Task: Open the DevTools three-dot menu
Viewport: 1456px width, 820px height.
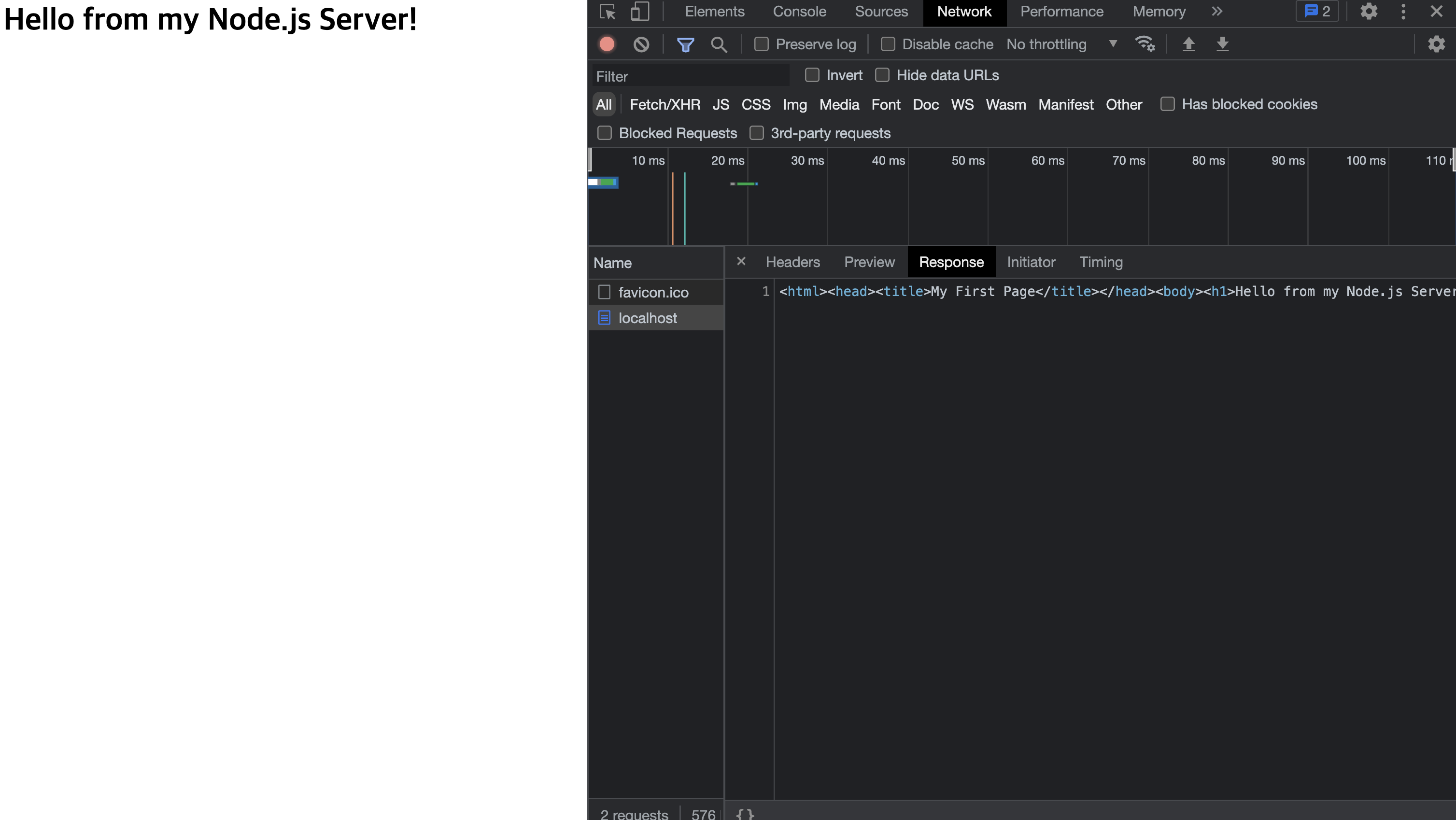Action: 1403,12
